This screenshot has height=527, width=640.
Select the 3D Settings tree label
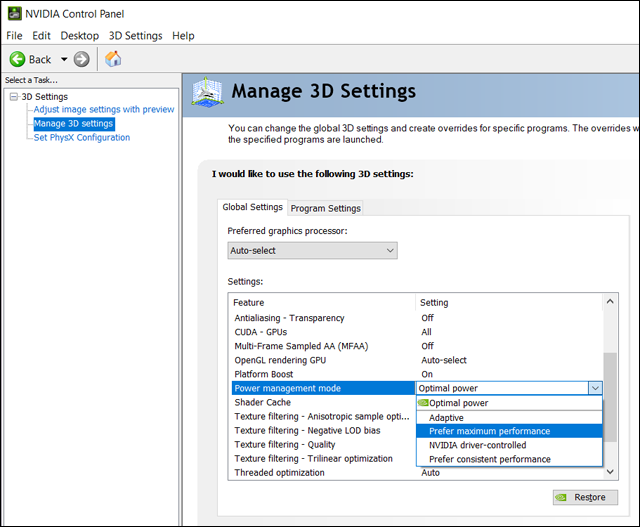point(44,97)
